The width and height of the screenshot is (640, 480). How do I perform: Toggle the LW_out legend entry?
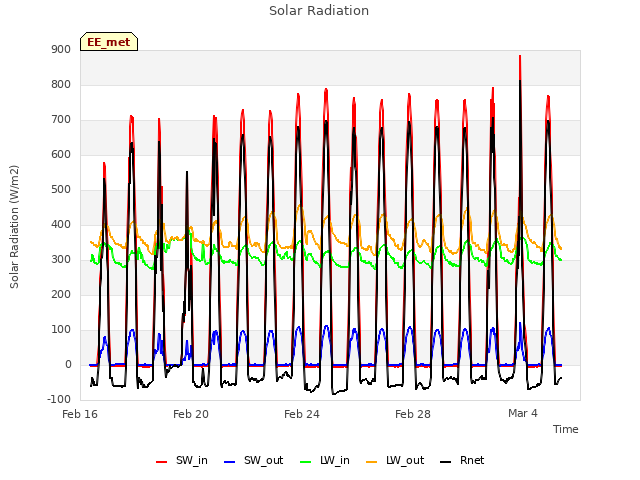[x=395, y=461]
